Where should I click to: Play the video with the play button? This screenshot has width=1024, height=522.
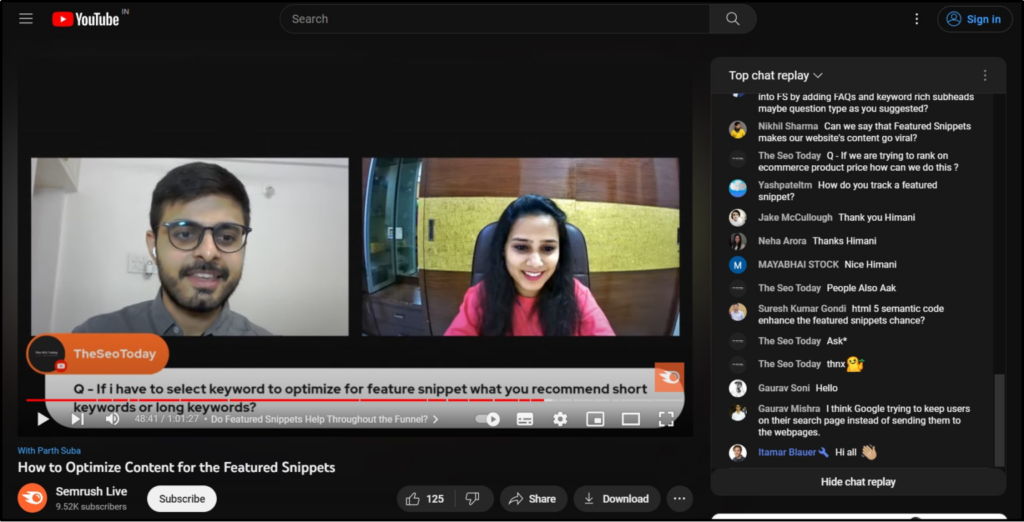click(x=43, y=419)
